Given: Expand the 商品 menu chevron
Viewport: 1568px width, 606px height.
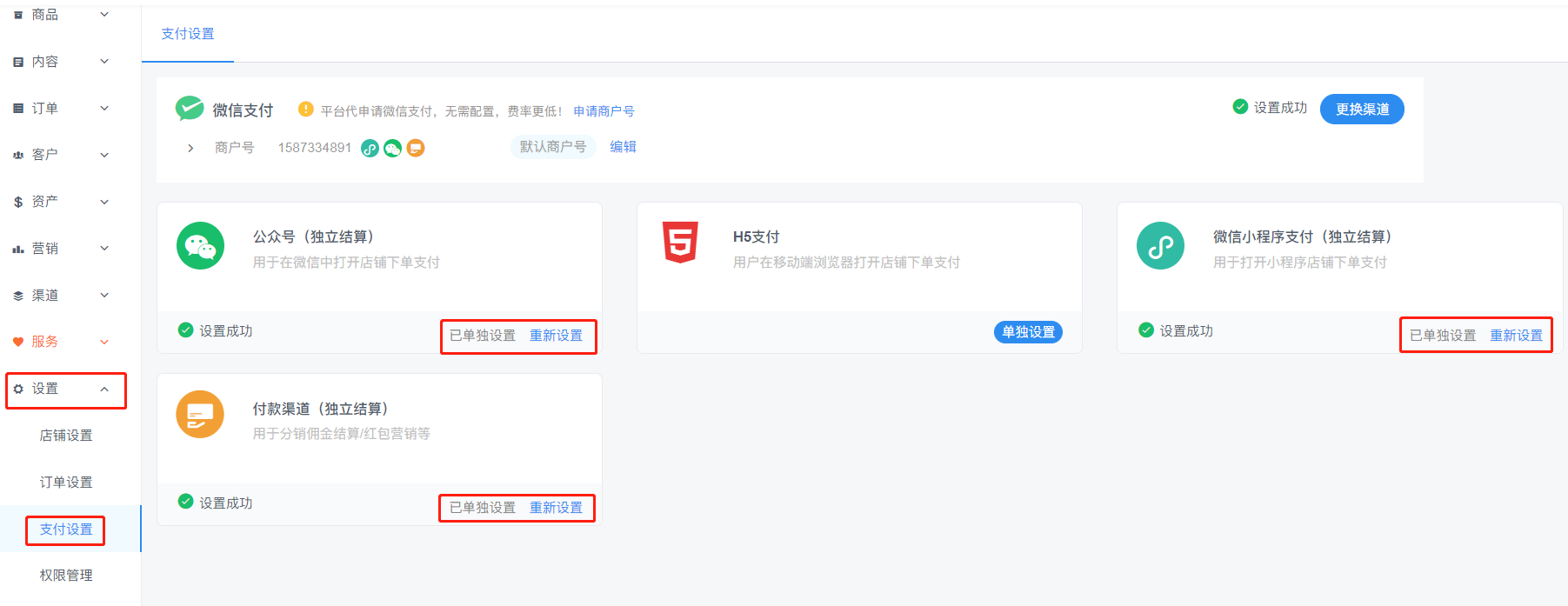Looking at the screenshot, I should 104,15.
